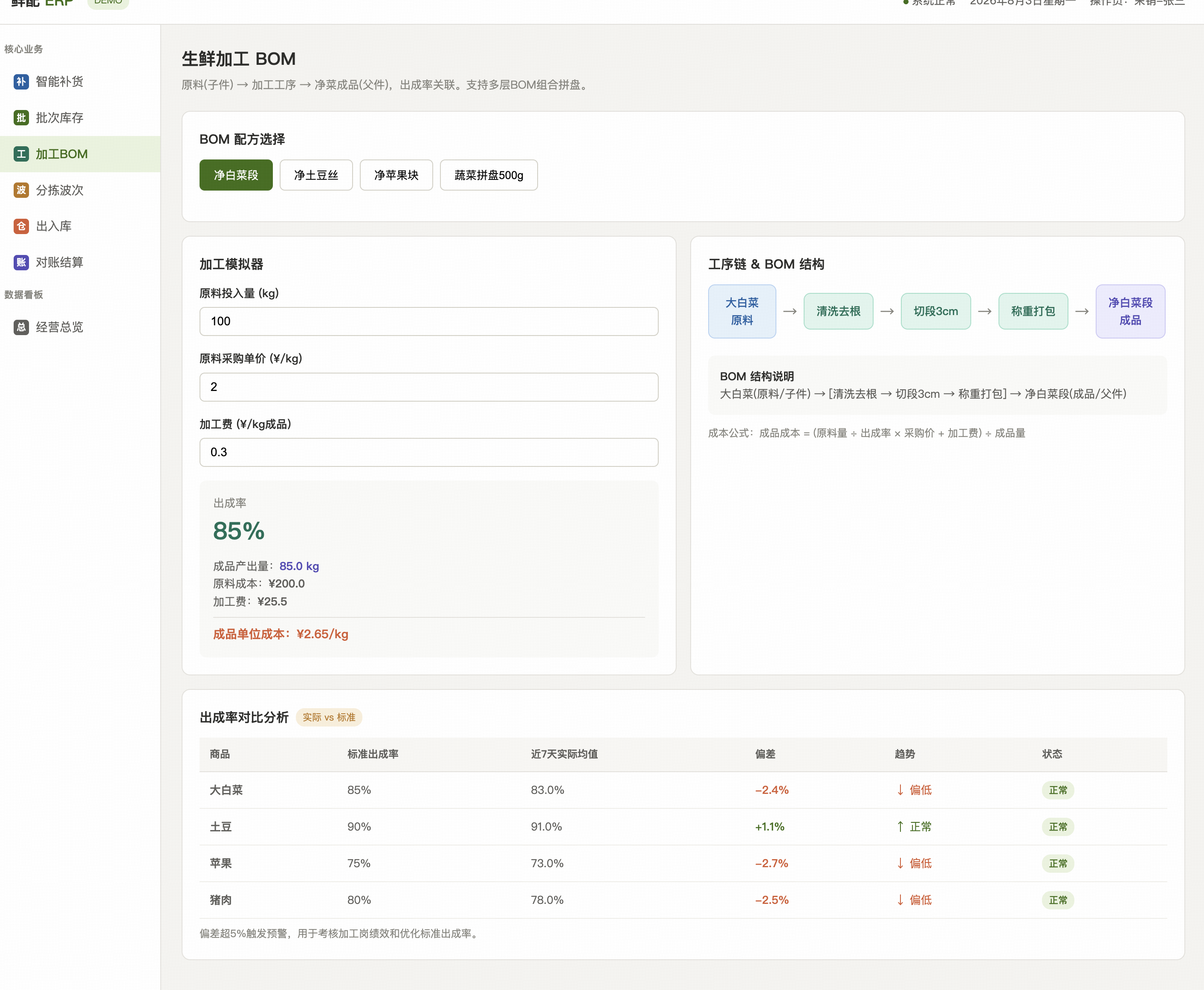Click the 偏差 column header
The image size is (1204, 990).
coord(765,755)
